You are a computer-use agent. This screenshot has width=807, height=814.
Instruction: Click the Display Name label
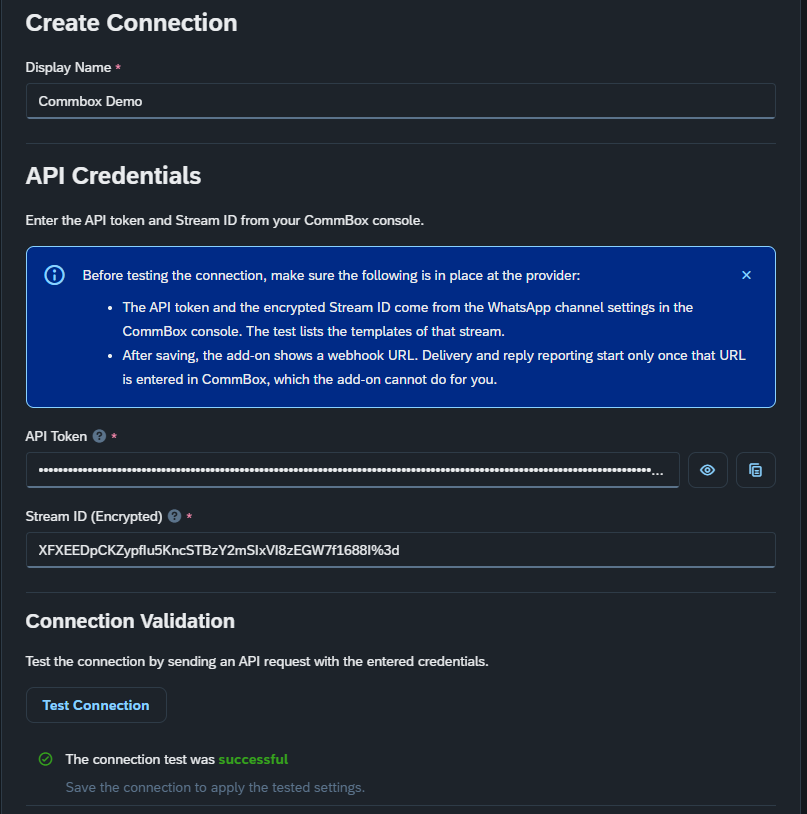[x=68, y=67]
